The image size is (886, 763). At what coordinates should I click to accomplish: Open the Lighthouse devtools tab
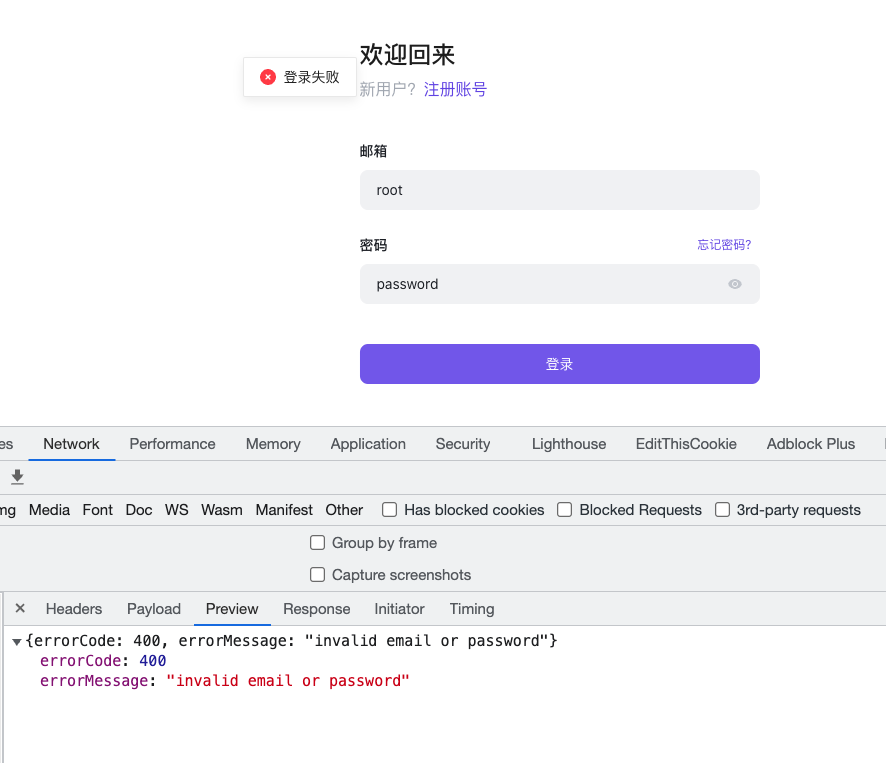(569, 444)
